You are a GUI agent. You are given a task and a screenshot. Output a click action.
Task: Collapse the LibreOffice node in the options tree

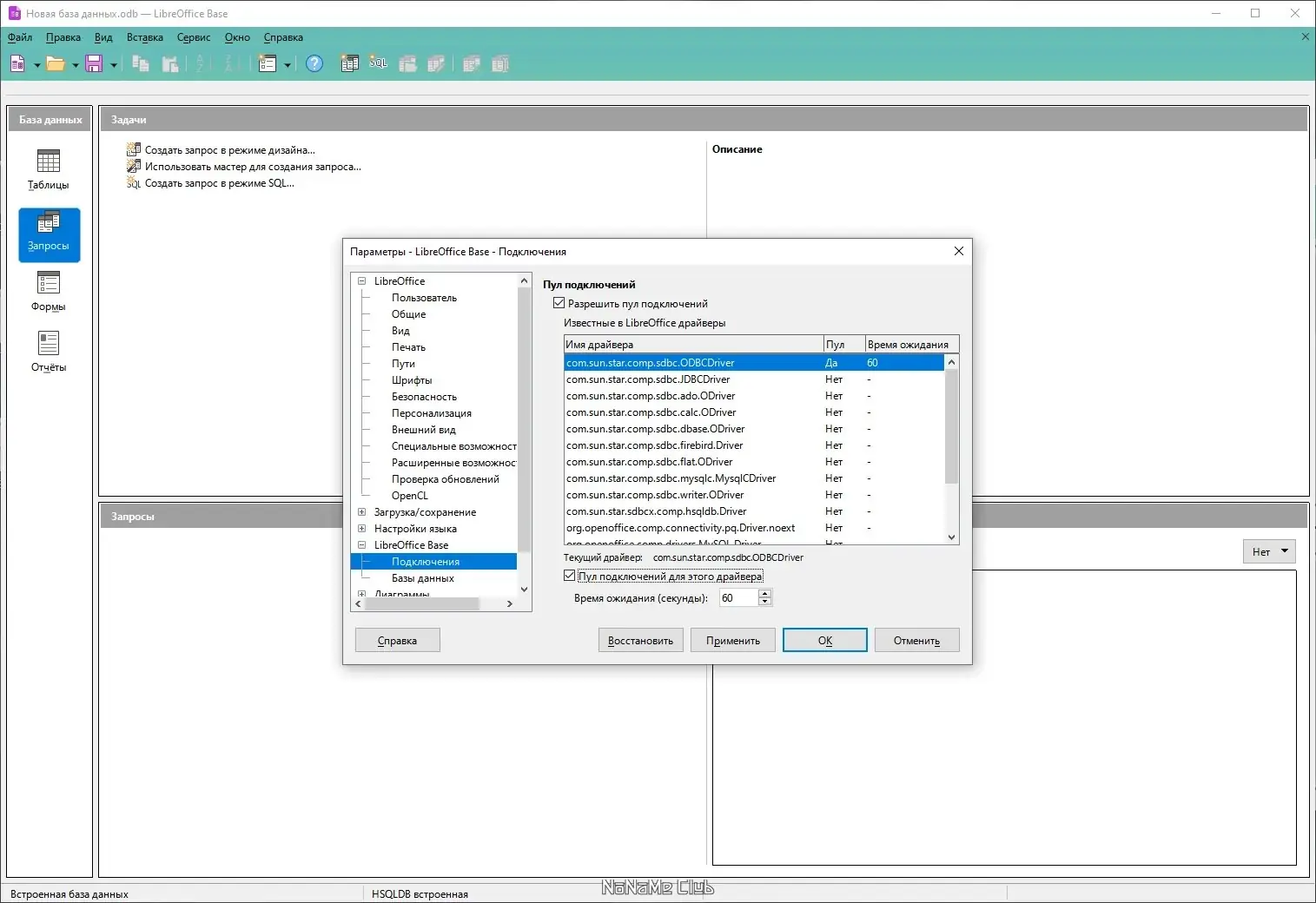[x=362, y=280]
